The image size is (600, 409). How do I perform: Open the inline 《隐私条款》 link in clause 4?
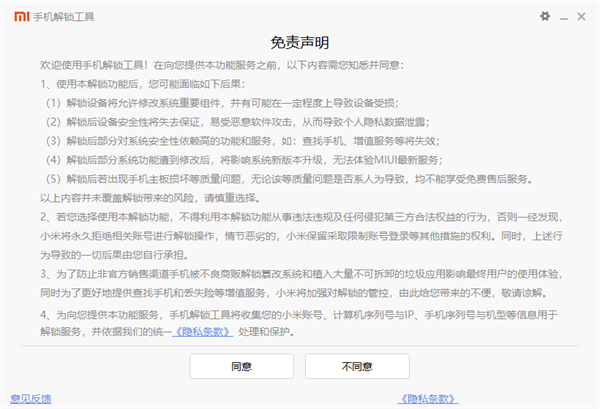coord(206,329)
